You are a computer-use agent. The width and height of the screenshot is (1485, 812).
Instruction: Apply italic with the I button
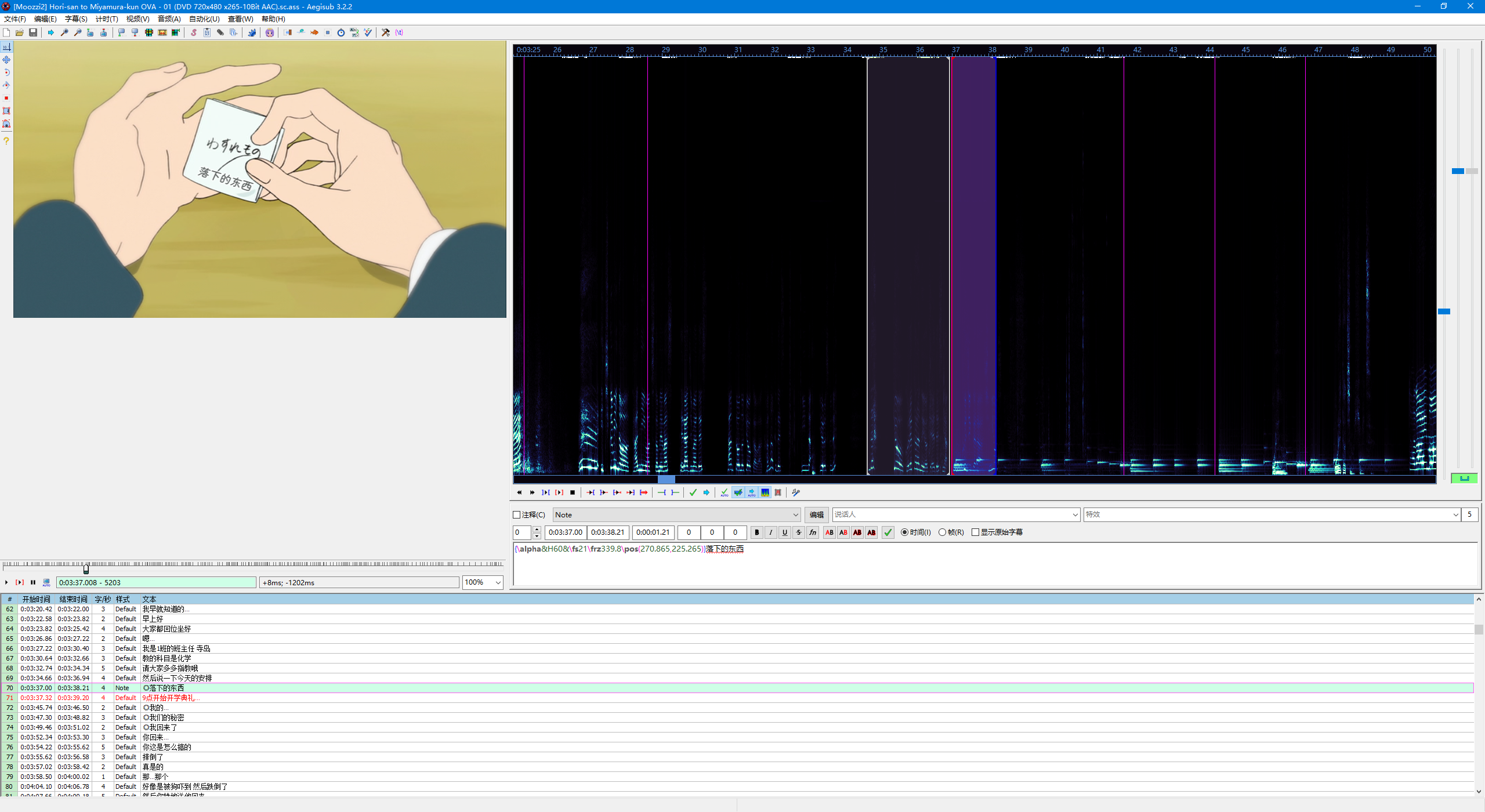pos(770,532)
